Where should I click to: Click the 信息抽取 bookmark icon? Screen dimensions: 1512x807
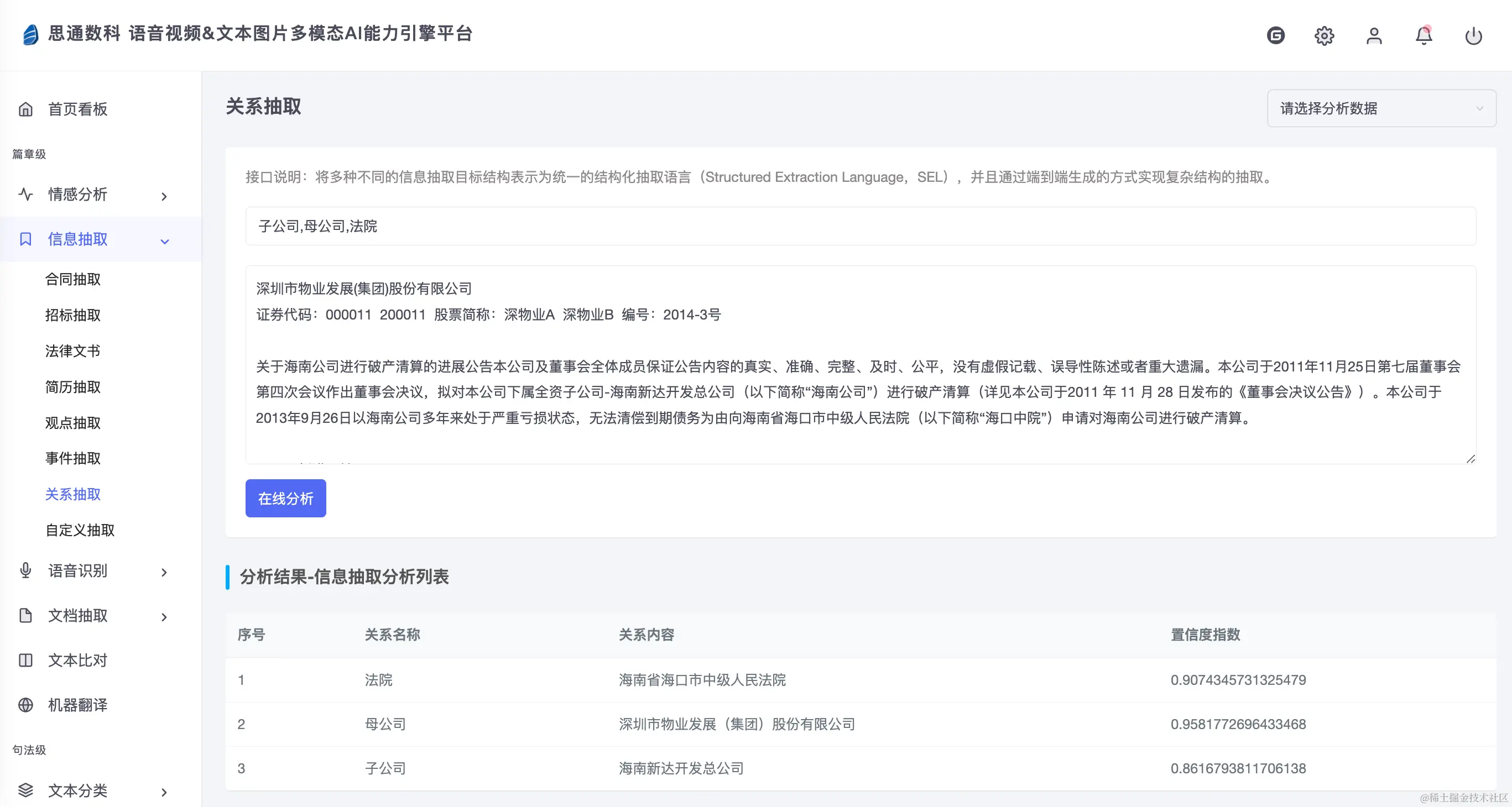pyautogui.click(x=26, y=239)
